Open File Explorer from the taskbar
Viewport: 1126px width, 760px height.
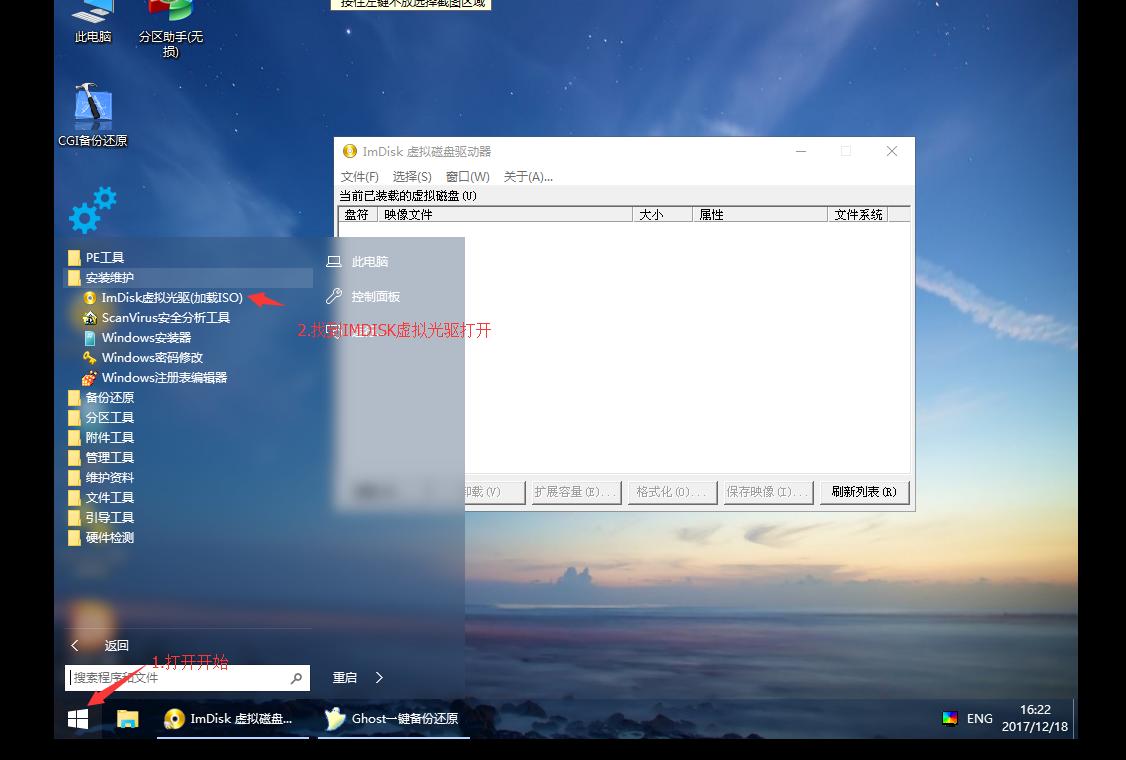click(128, 719)
